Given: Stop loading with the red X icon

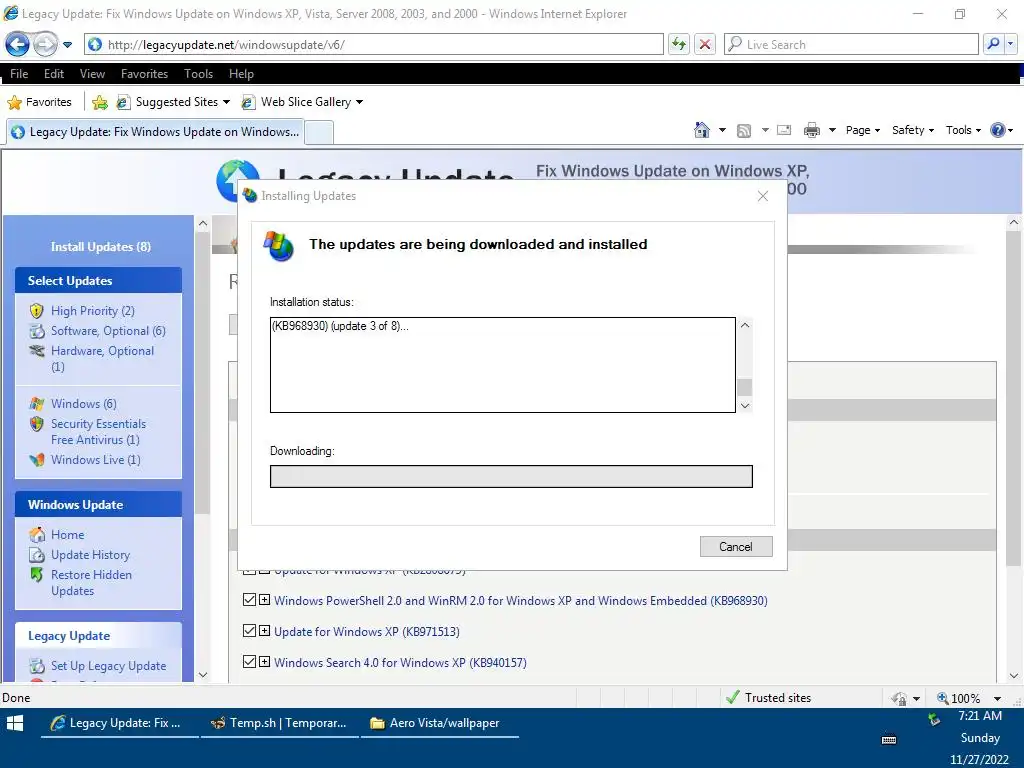Looking at the screenshot, I should [x=705, y=44].
